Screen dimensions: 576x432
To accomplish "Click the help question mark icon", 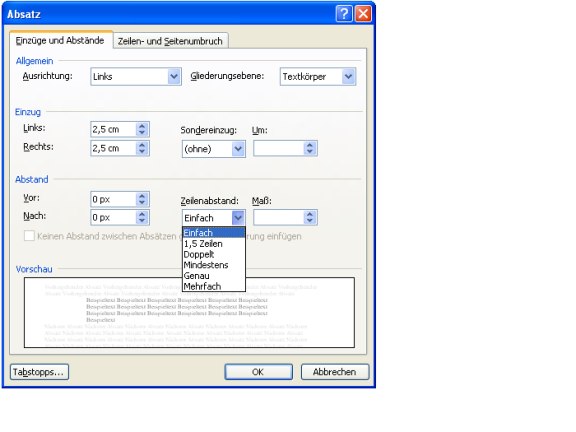I will click(344, 14).
